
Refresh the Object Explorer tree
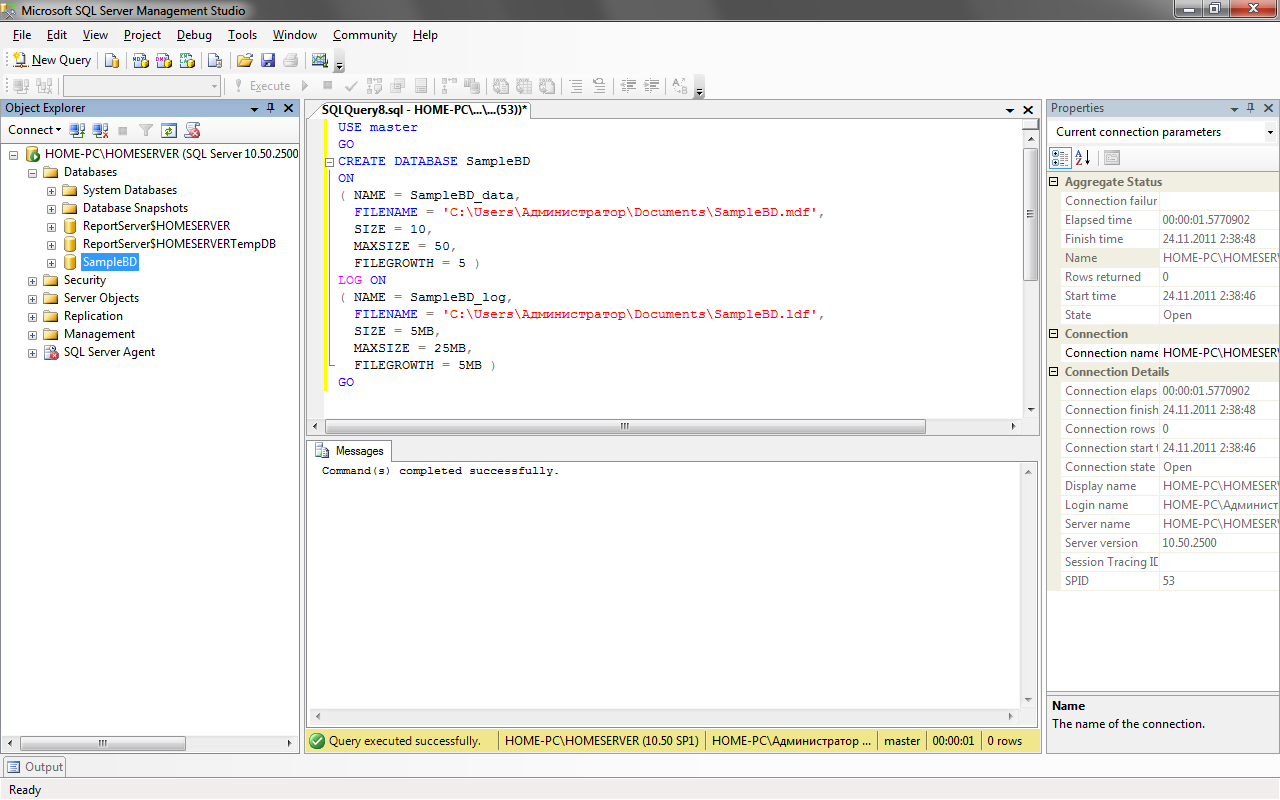(x=169, y=130)
